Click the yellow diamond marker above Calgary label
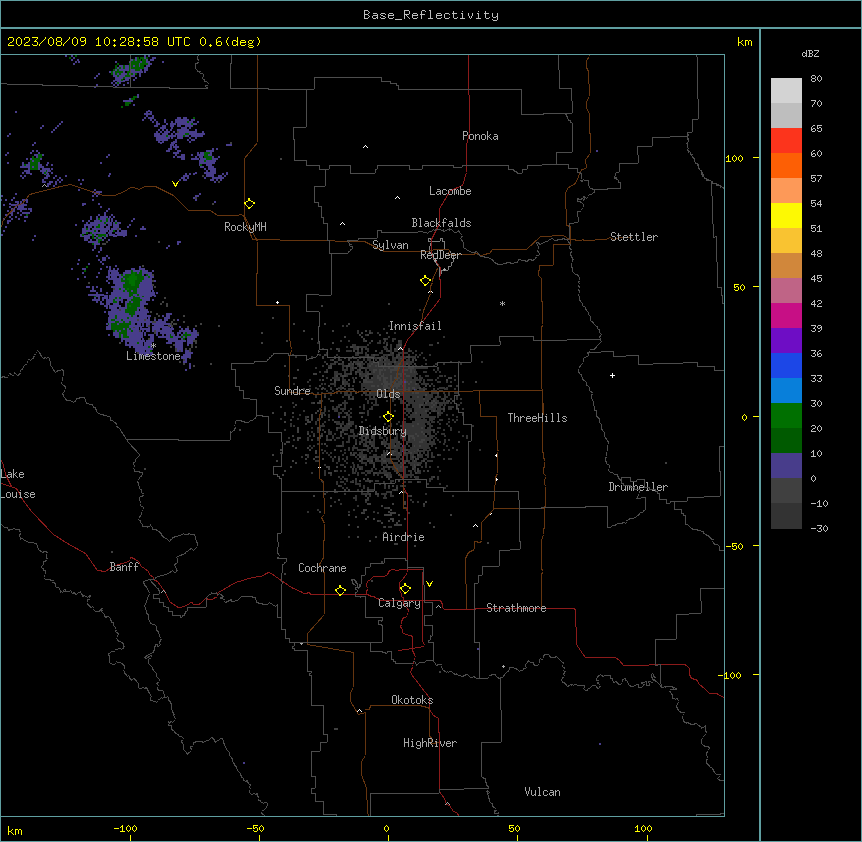The width and height of the screenshot is (862, 842). pyautogui.click(x=405, y=589)
